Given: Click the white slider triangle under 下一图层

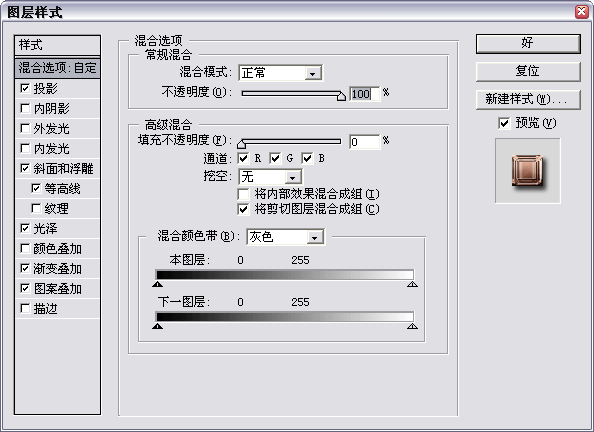Looking at the screenshot, I should (413, 326).
